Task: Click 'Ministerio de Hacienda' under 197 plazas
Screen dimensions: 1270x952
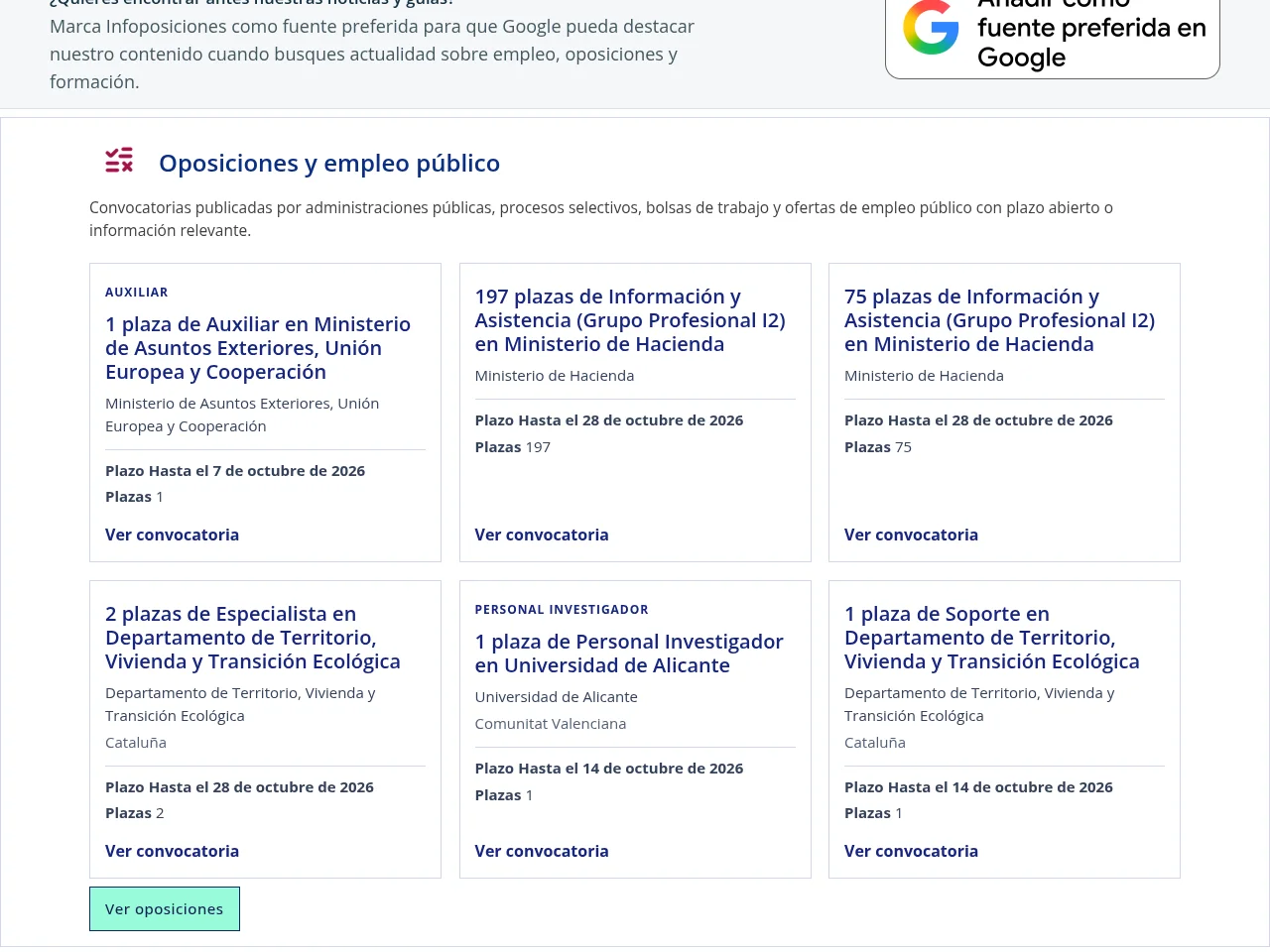Action: [555, 376]
